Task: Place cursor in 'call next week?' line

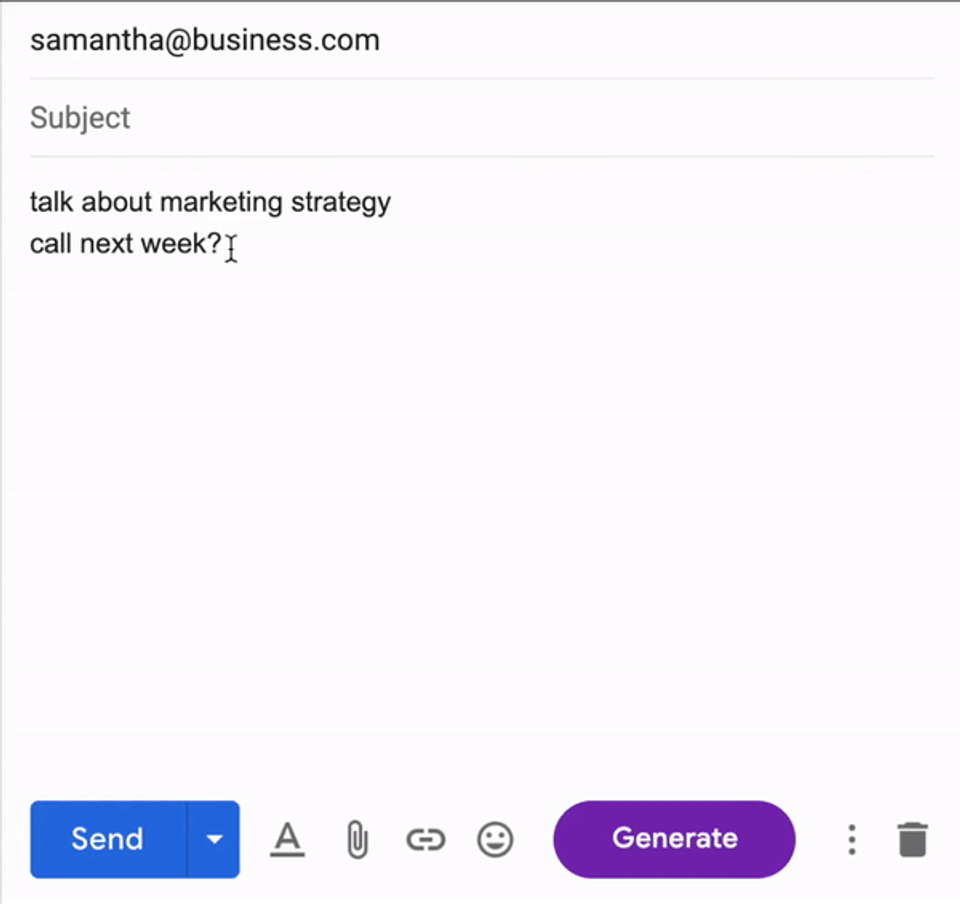Action: [126, 244]
